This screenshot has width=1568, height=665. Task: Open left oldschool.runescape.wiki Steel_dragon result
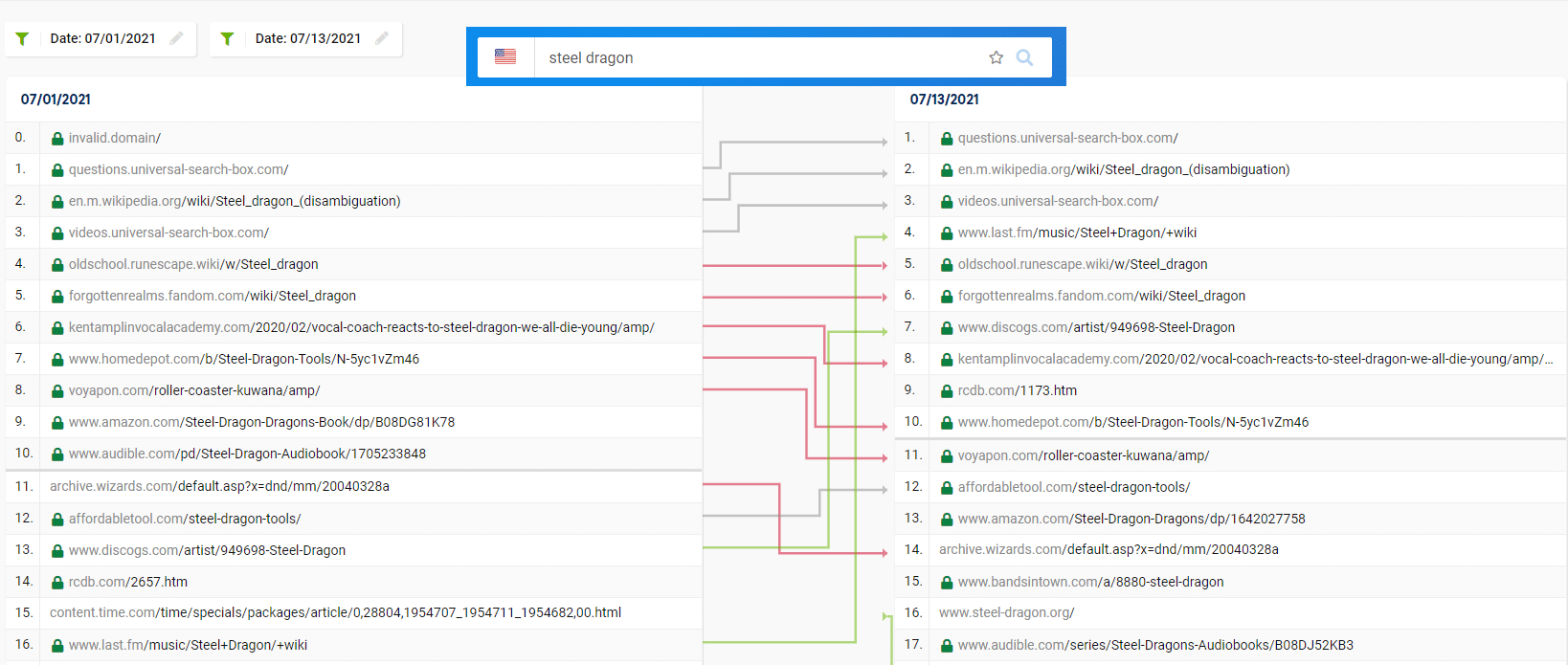193,264
